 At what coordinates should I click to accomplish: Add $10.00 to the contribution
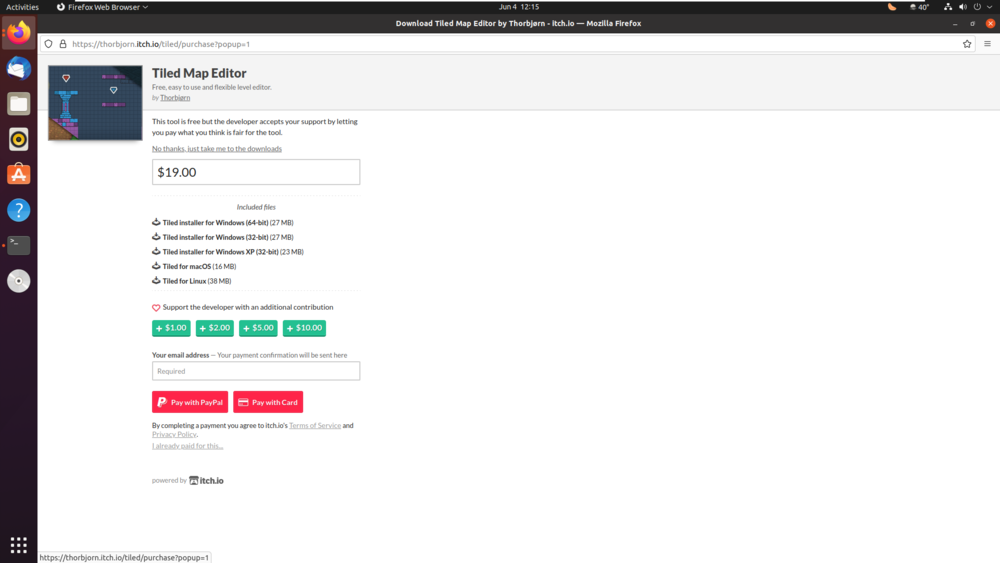[x=304, y=328]
